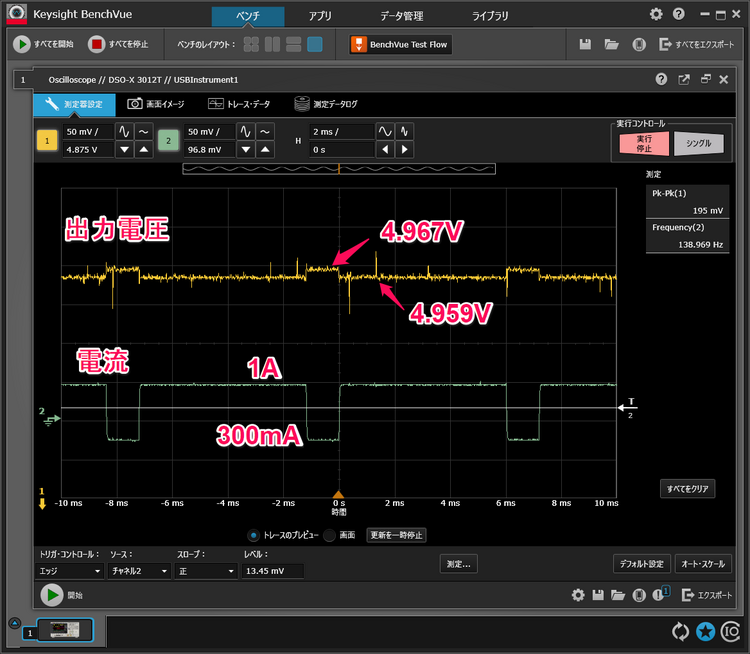Switch to the トレース・データ tab

click(x=239, y=104)
